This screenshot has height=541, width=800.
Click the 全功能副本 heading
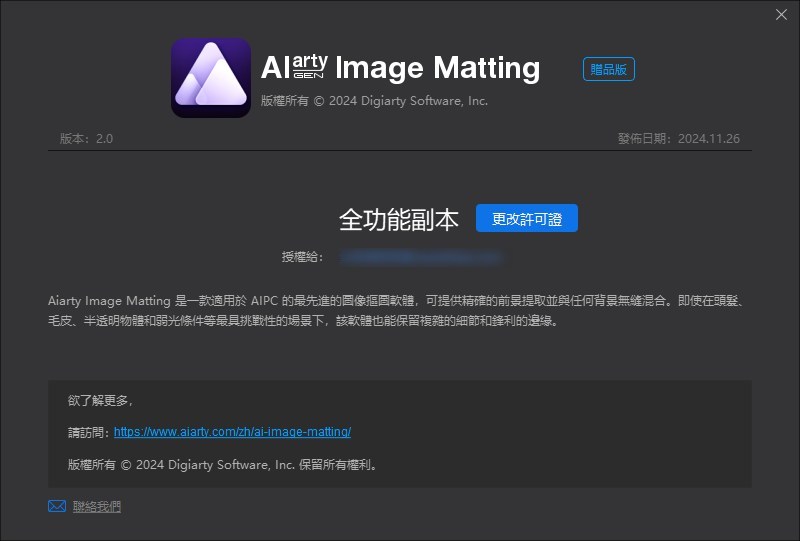coord(399,220)
